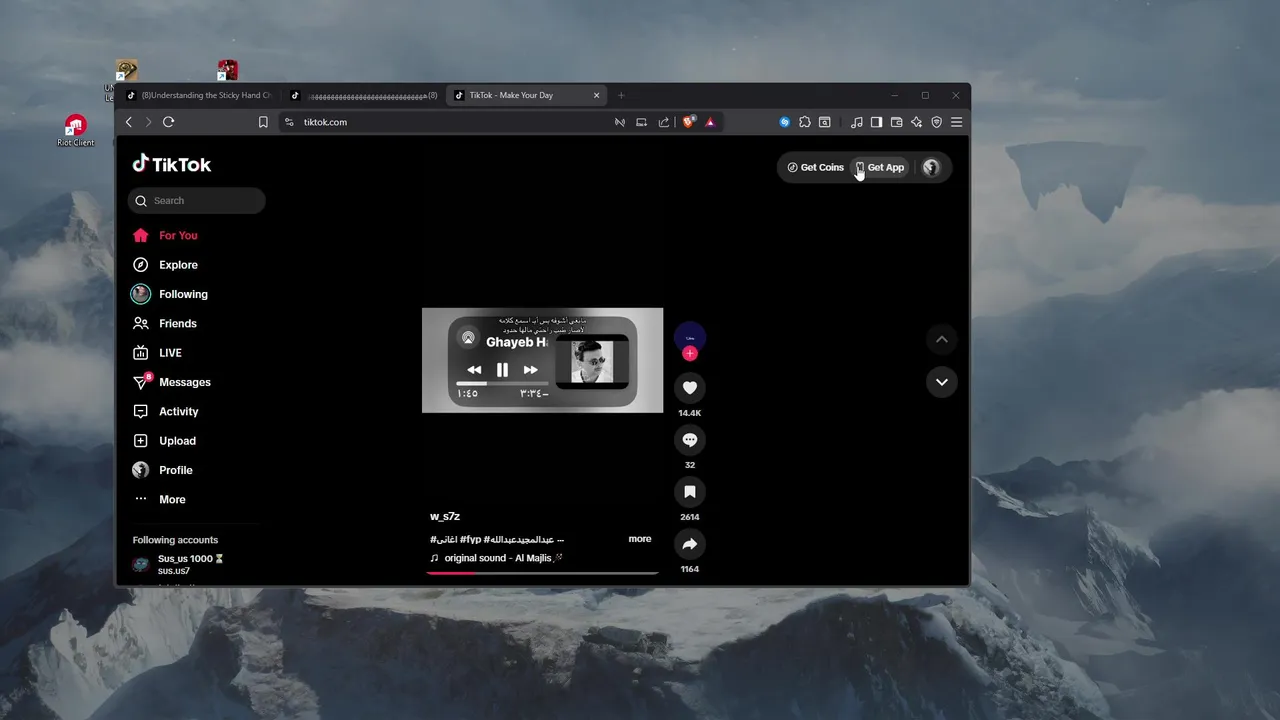Go forward in the browser
Viewport: 1280px width, 720px height.
(x=148, y=122)
